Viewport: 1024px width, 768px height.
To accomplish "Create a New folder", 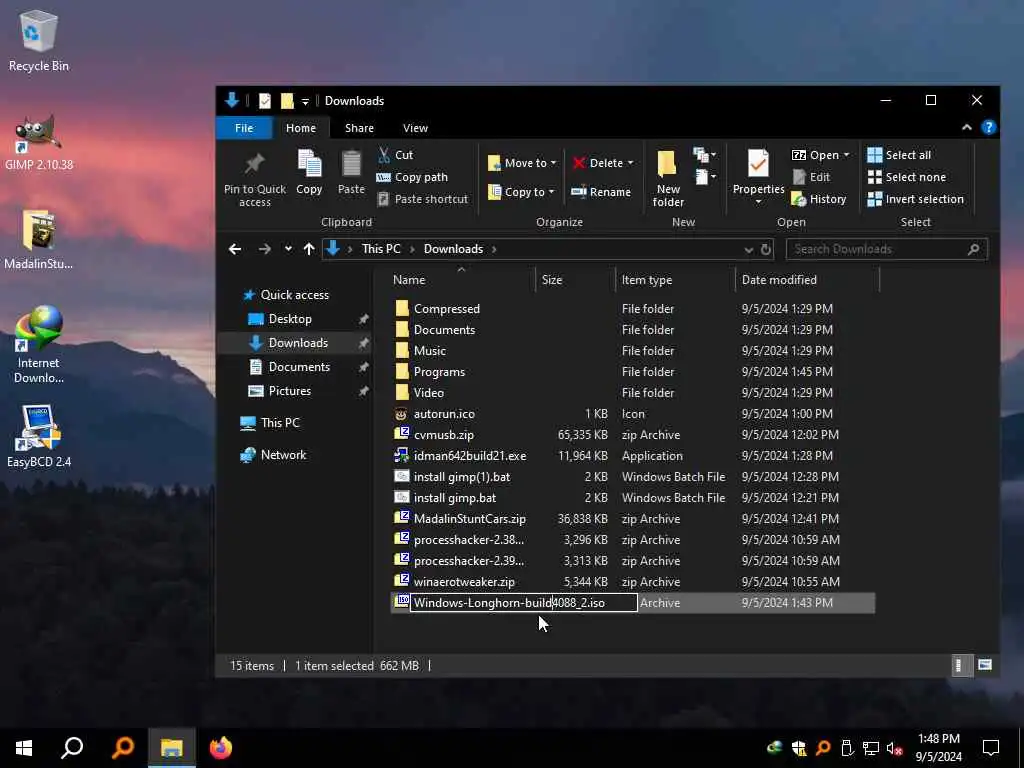I will point(667,178).
